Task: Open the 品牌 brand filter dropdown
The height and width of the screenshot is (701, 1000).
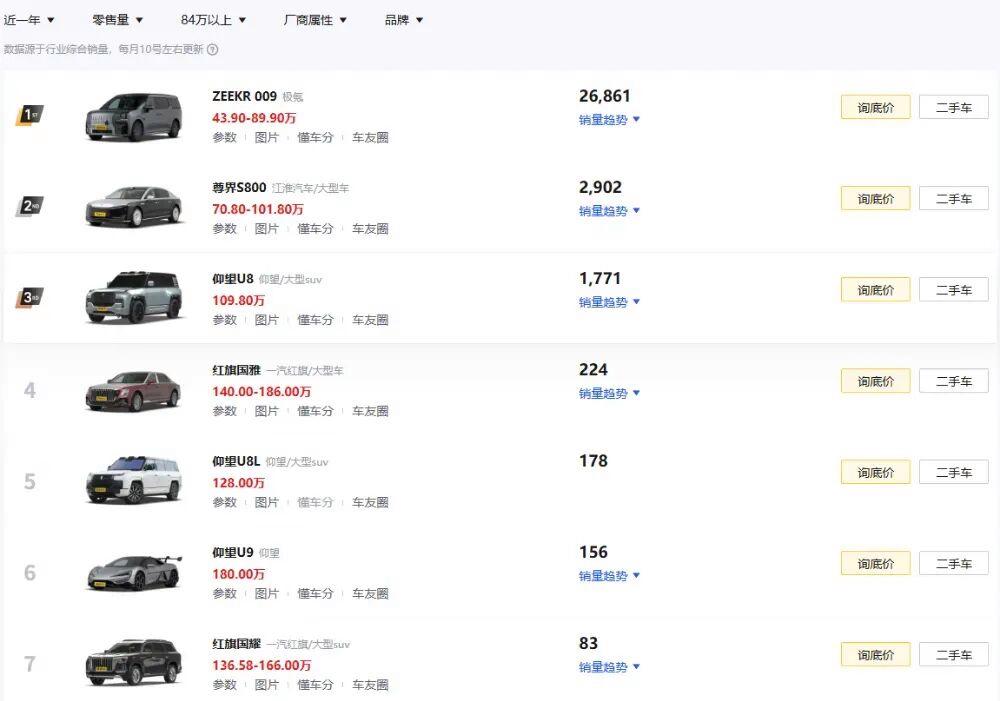Action: pyautogui.click(x=404, y=20)
